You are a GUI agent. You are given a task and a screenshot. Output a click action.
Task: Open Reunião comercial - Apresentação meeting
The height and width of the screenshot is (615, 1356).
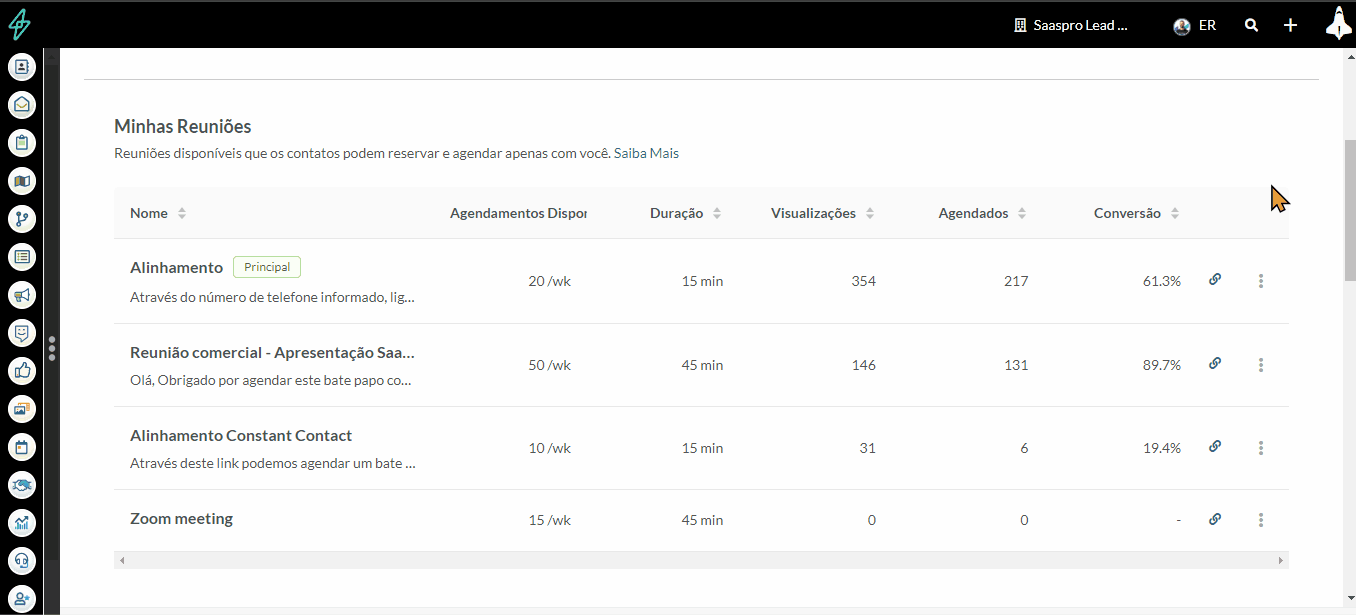pos(272,352)
